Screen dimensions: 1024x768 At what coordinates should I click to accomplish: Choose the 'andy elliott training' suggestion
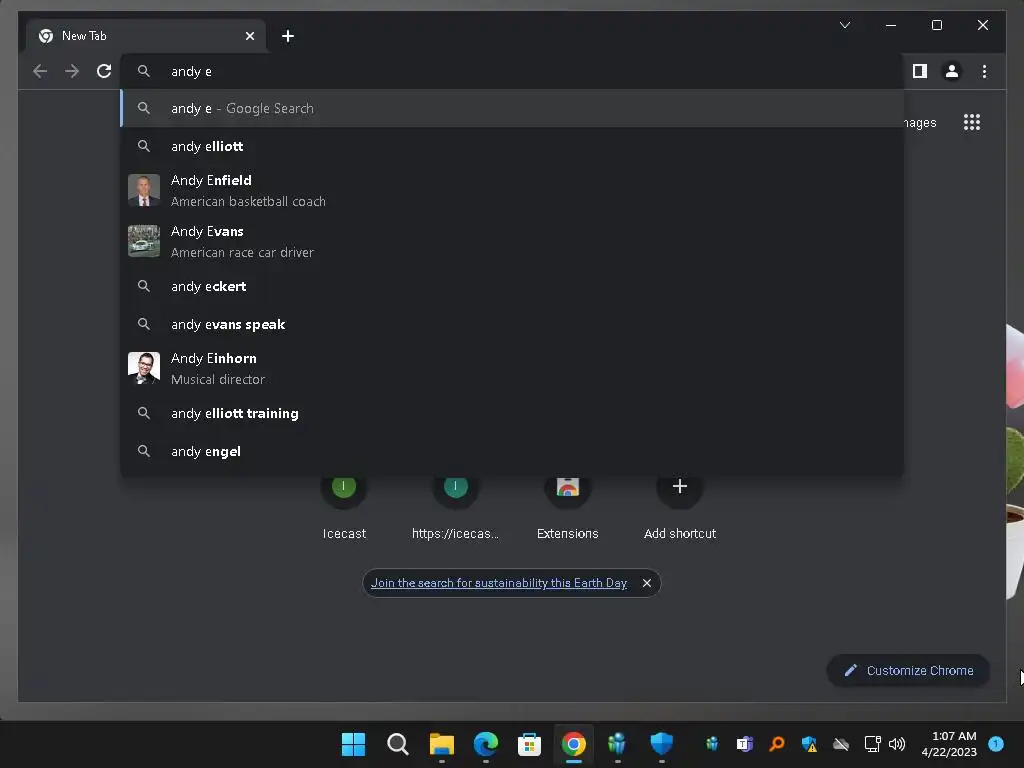[512, 413]
